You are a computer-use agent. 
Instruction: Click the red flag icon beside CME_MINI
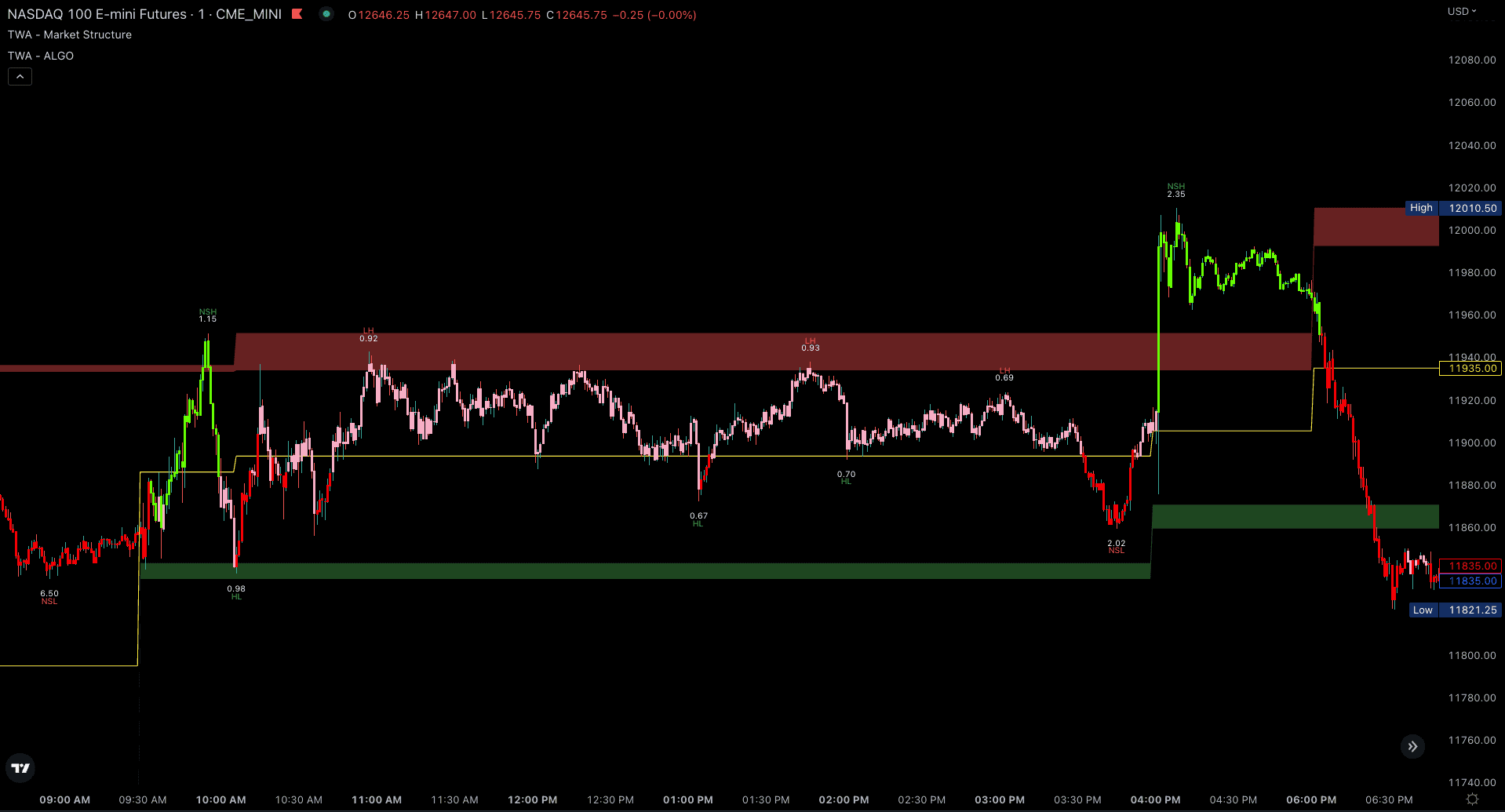[297, 14]
